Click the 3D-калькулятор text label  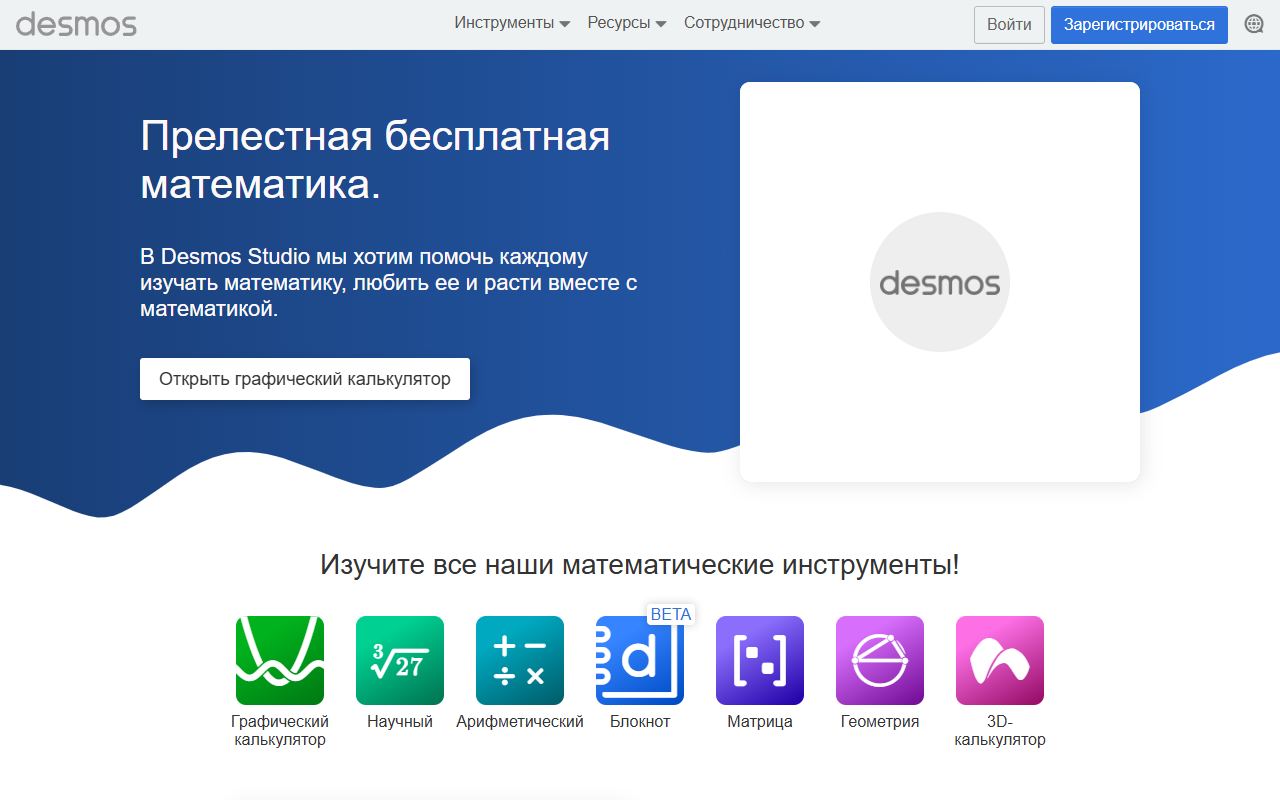(1000, 731)
